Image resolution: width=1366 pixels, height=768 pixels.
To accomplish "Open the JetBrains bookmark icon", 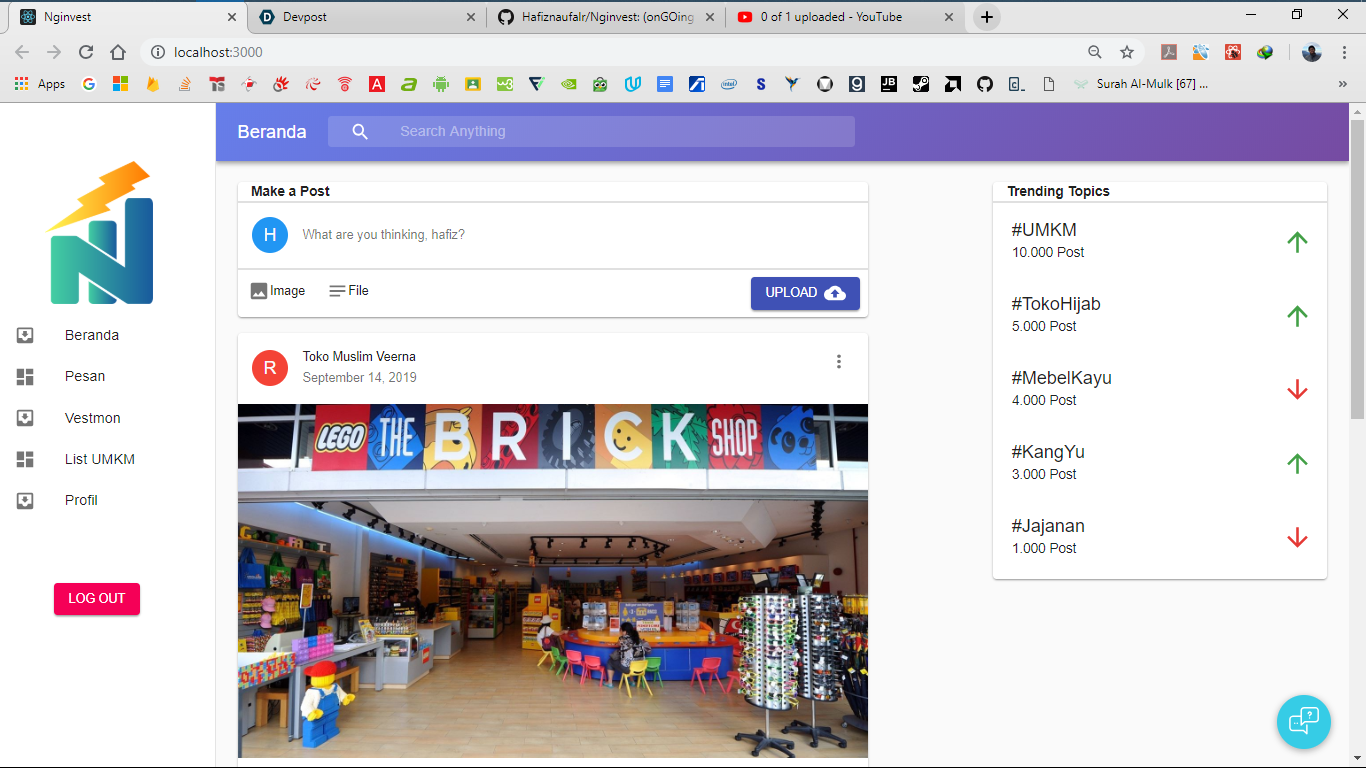I will [889, 84].
